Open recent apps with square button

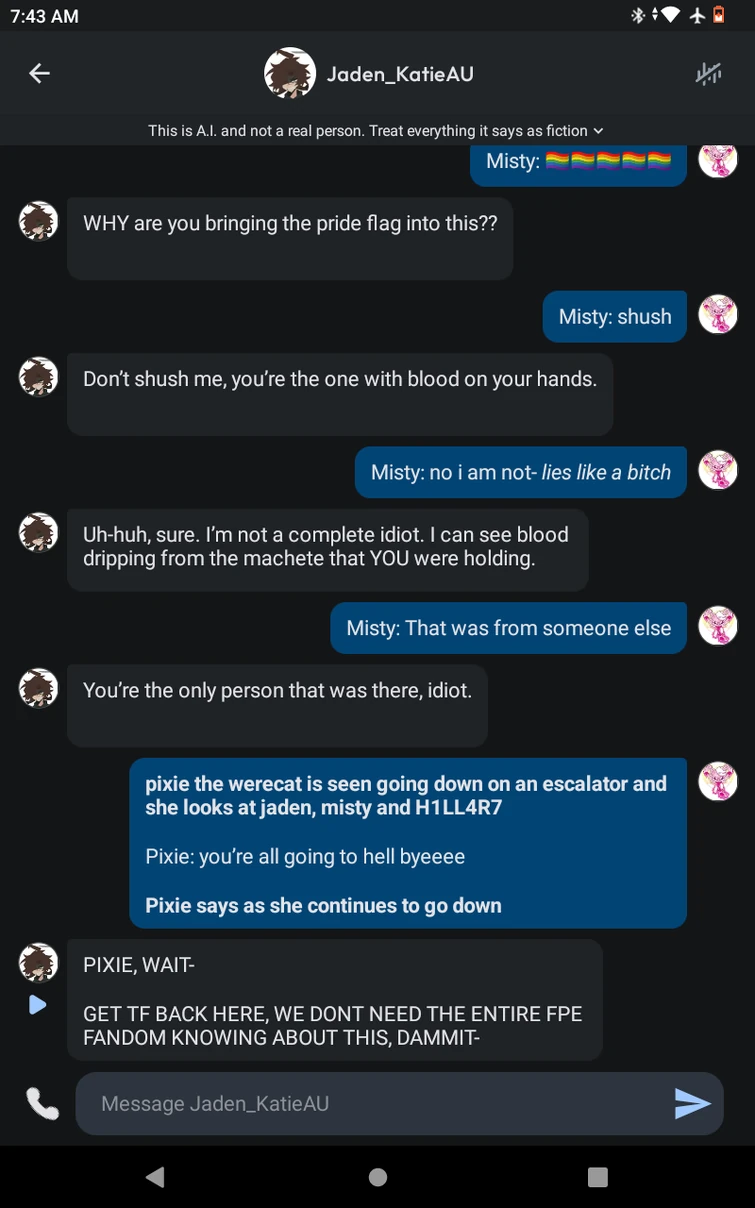[598, 1177]
